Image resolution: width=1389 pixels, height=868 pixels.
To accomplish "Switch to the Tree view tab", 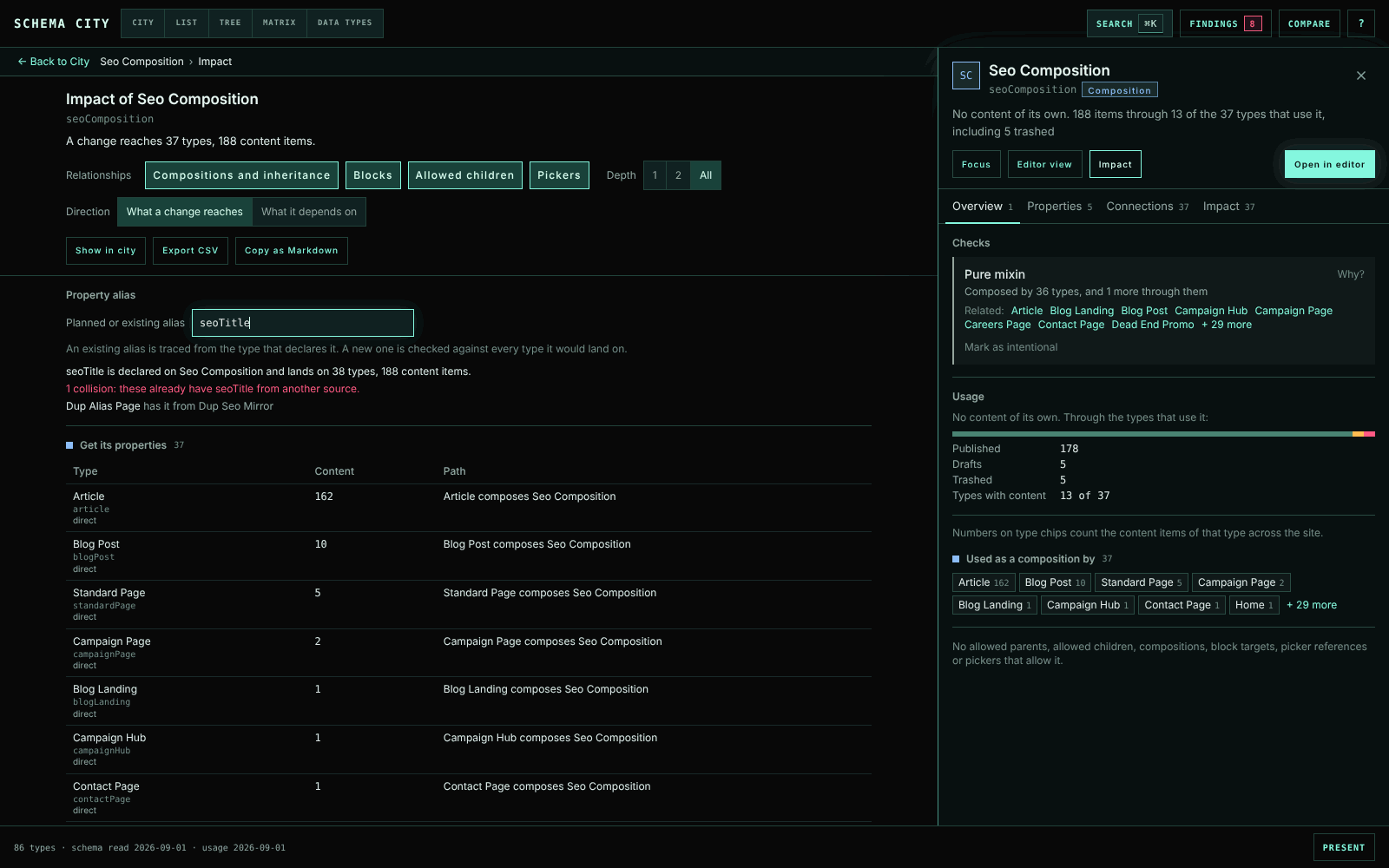I will (x=230, y=23).
